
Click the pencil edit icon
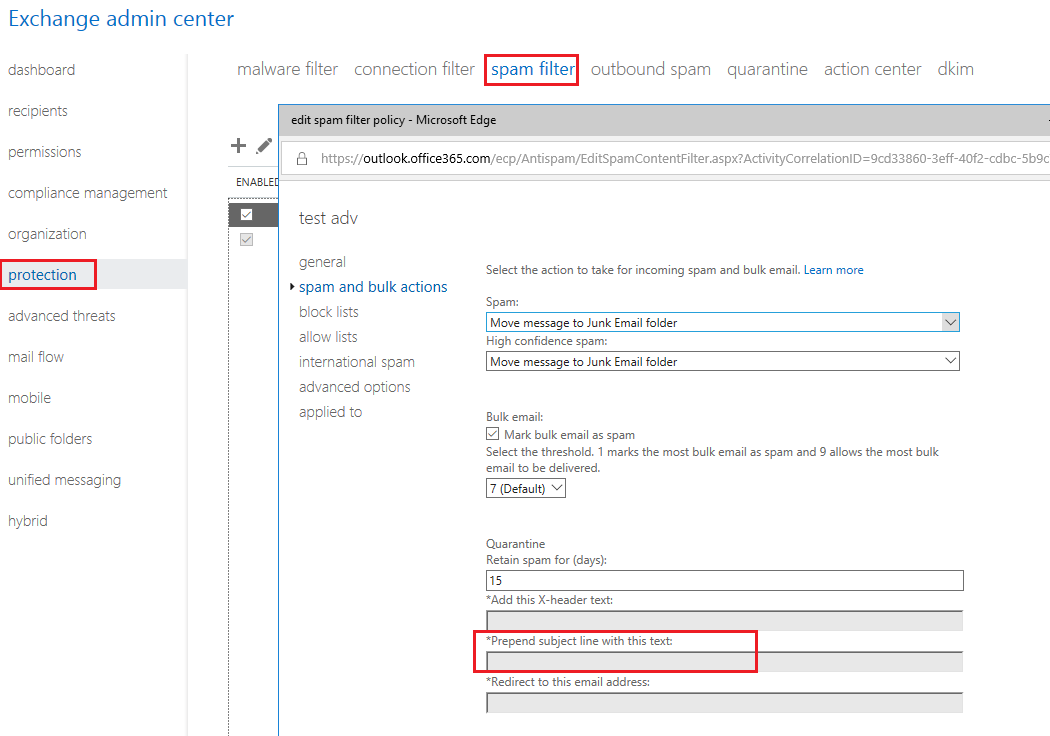(x=265, y=145)
